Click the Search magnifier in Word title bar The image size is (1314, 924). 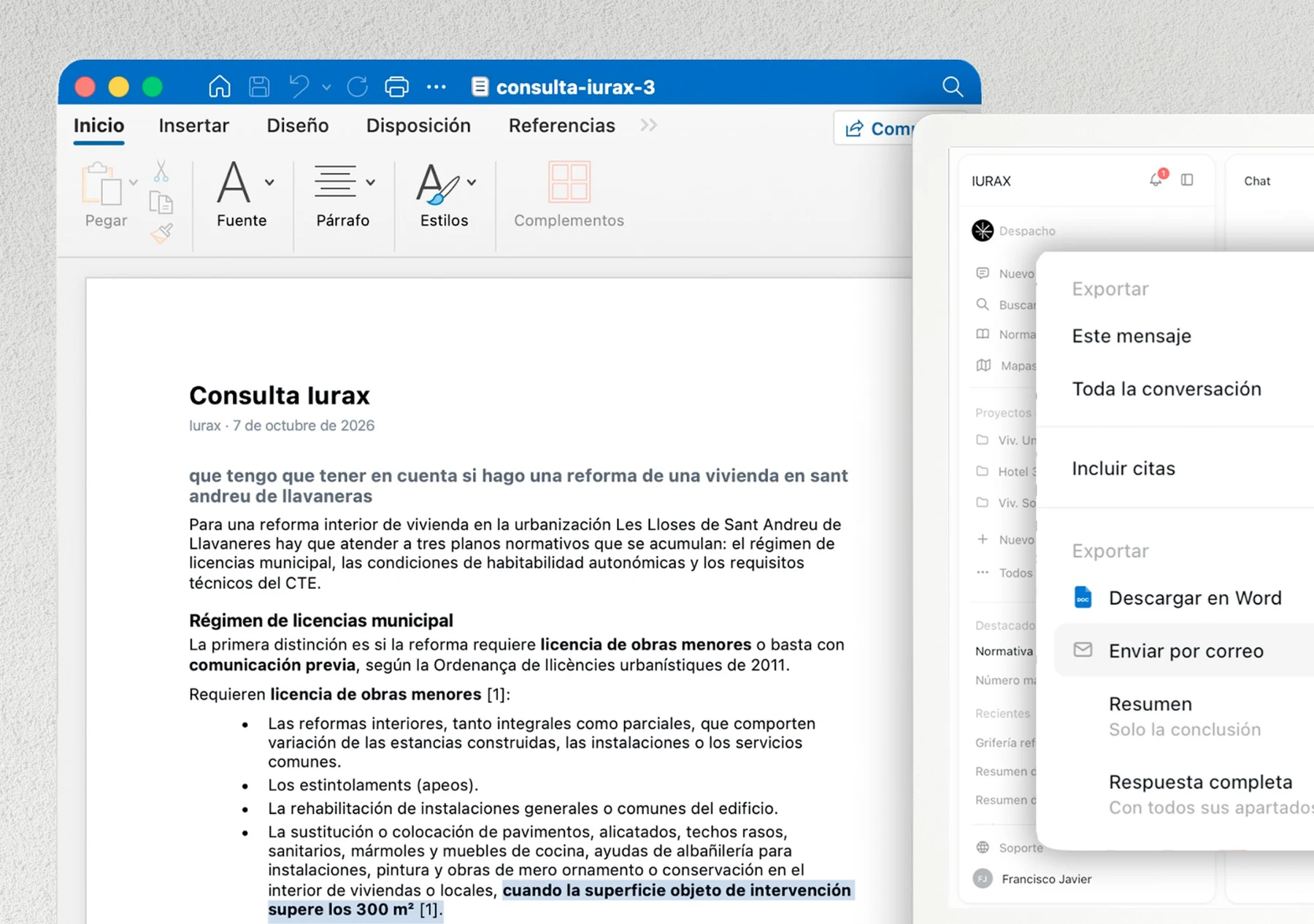click(953, 87)
